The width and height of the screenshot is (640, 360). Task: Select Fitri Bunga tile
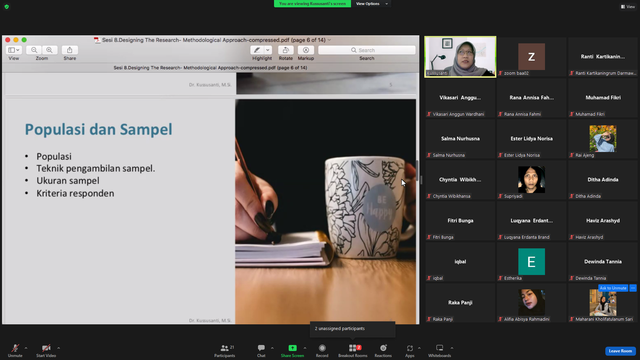click(x=460, y=221)
